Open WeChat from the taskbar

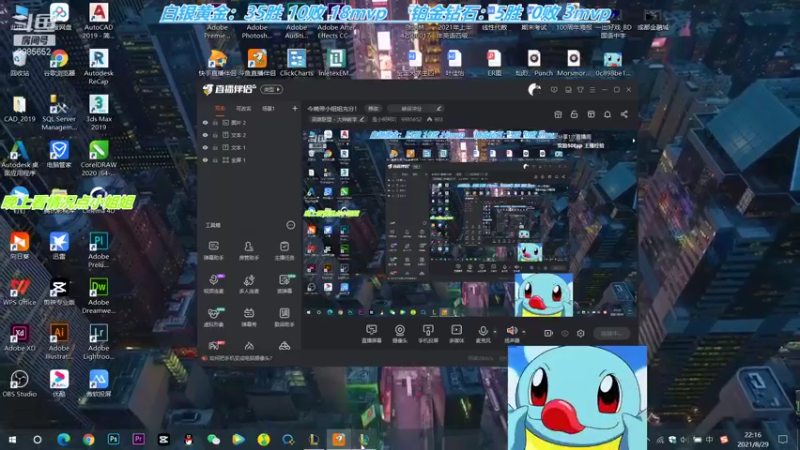coord(213,439)
